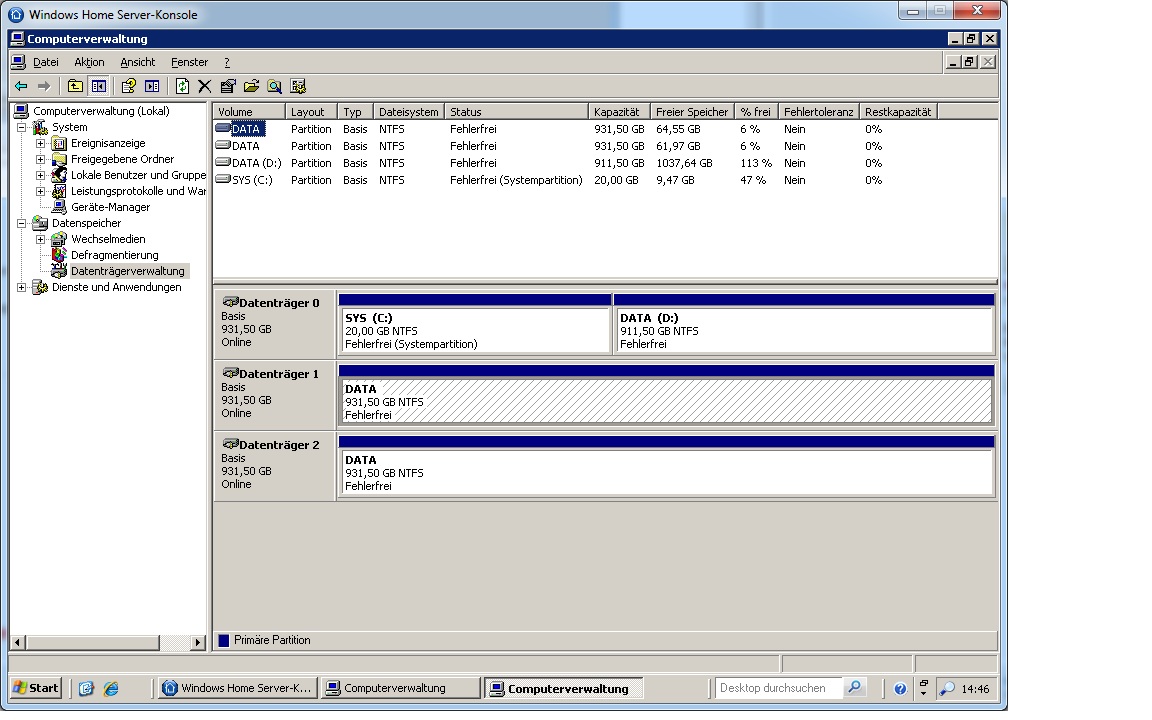Click the tree pane scrollbar left arrow
The width and height of the screenshot is (1152, 720).
(18, 642)
